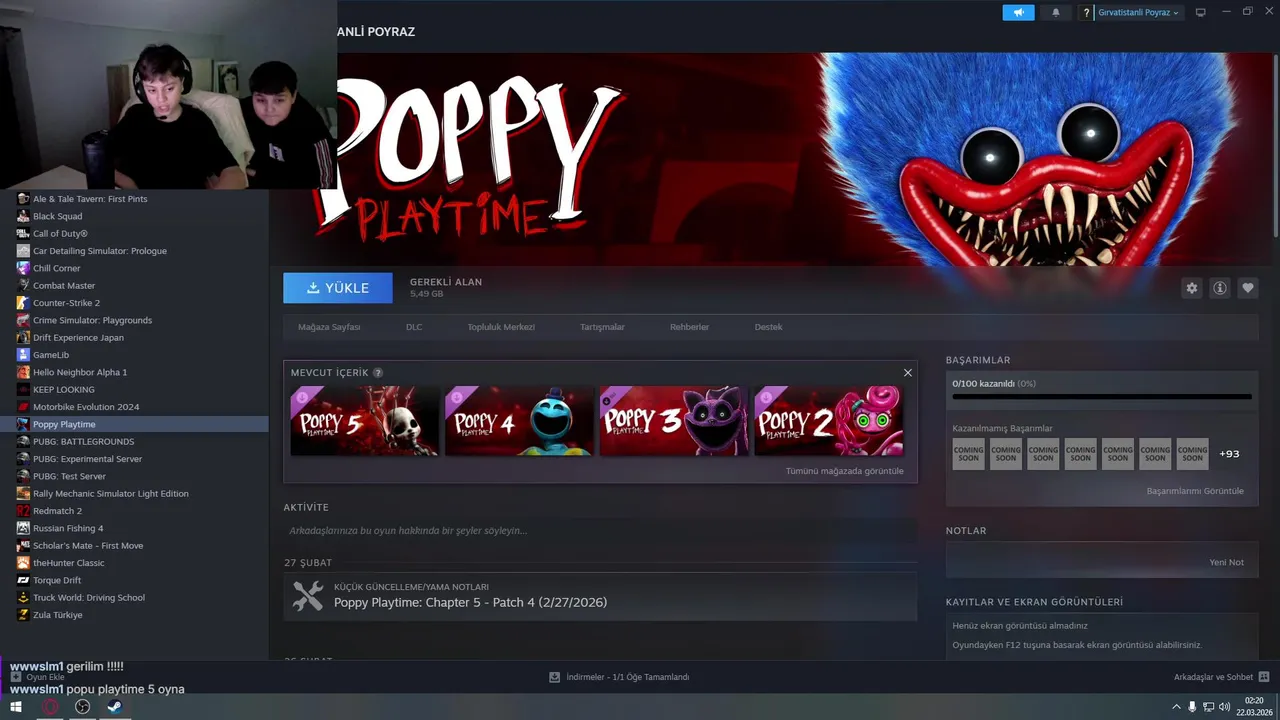Open the notifications bell
The image size is (1280, 720).
[x=1056, y=12]
